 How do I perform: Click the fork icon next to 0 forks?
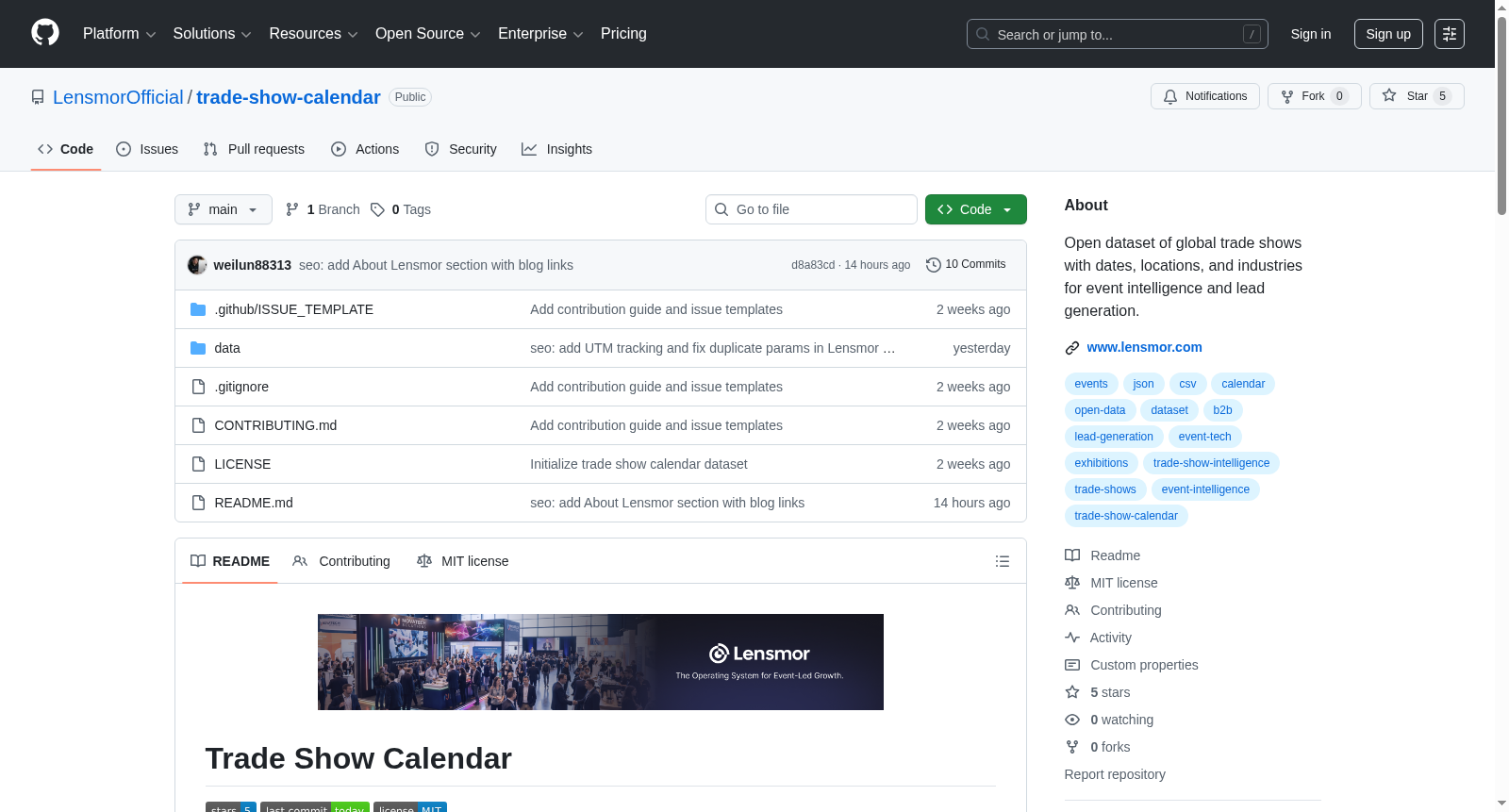click(1072, 747)
